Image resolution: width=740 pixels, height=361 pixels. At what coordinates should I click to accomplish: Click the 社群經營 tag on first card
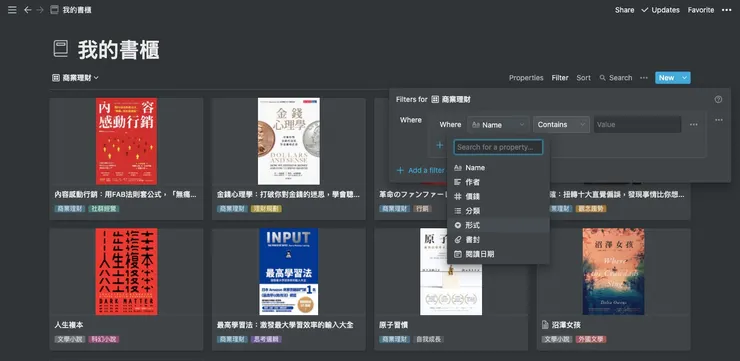[x=103, y=209]
